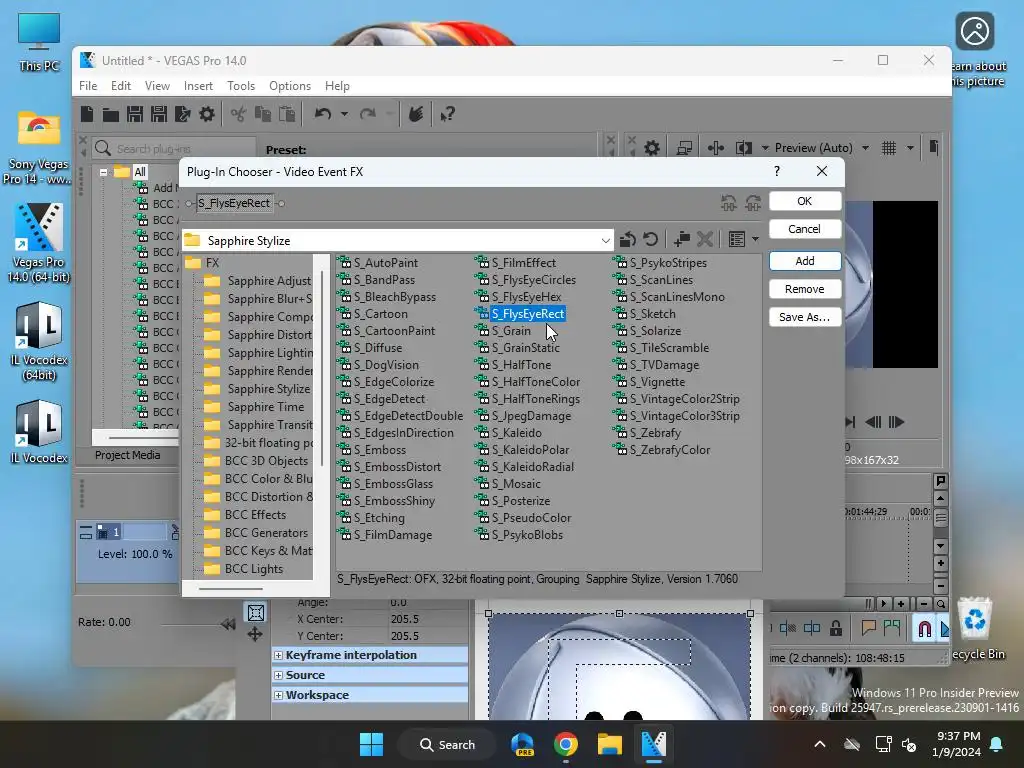Viewport: 1024px width, 768px height.
Task: Click split screen view icon in preview
Action: click(x=744, y=148)
